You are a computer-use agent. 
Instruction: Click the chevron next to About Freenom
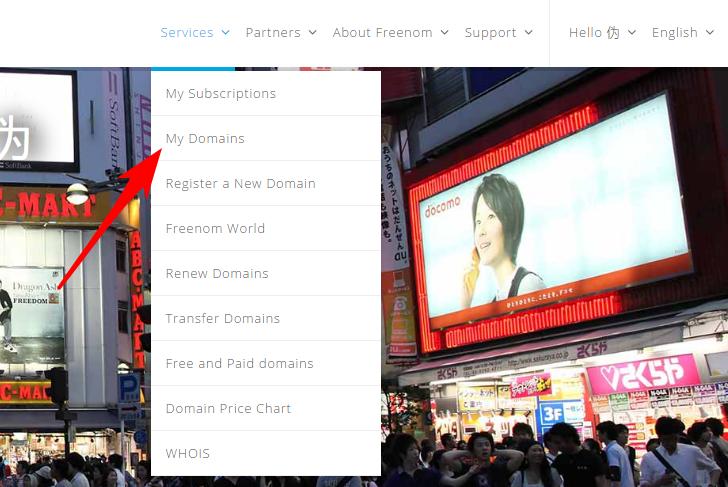point(445,32)
